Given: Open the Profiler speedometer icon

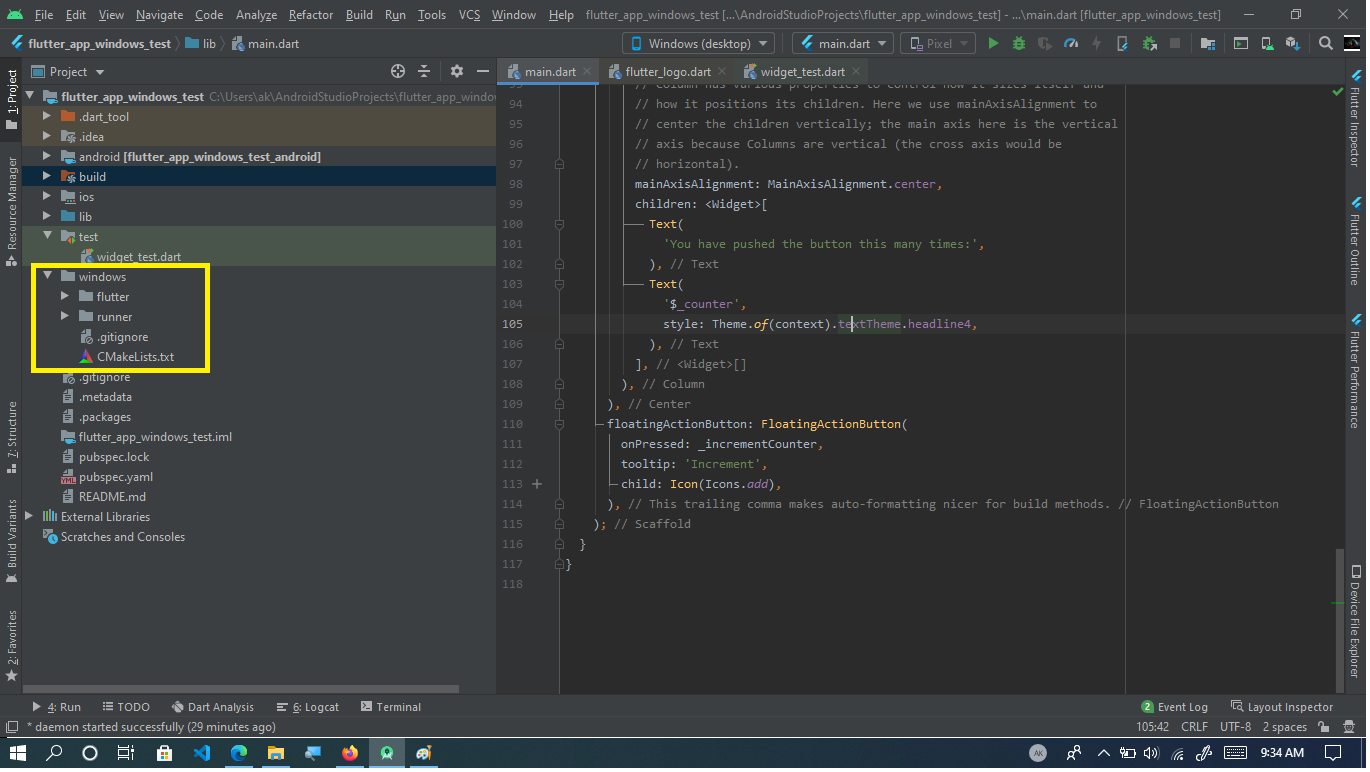Looking at the screenshot, I should 1071,43.
